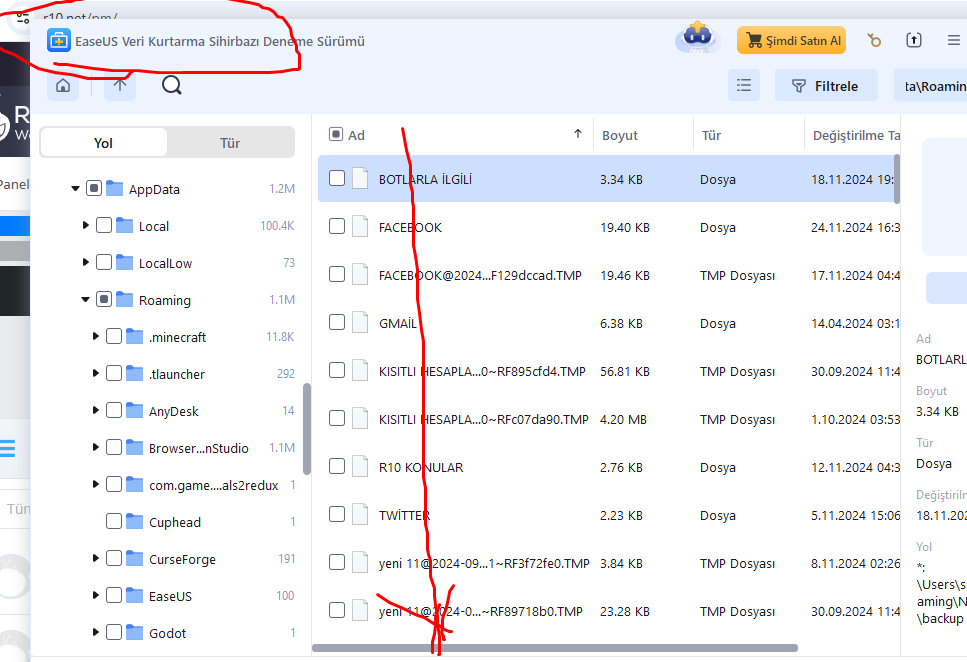
Task: Click the horizontal scrollbar under file list
Action: (555, 648)
